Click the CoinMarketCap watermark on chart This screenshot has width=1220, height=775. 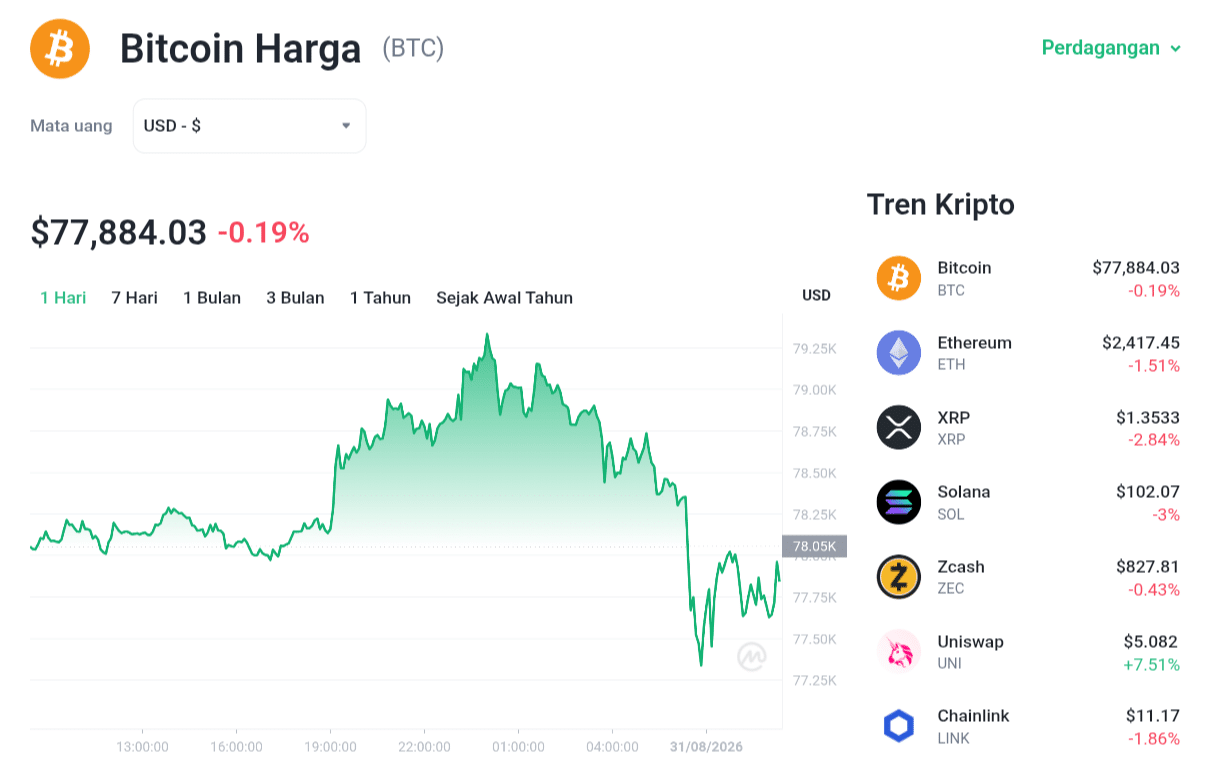click(x=752, y=657)
